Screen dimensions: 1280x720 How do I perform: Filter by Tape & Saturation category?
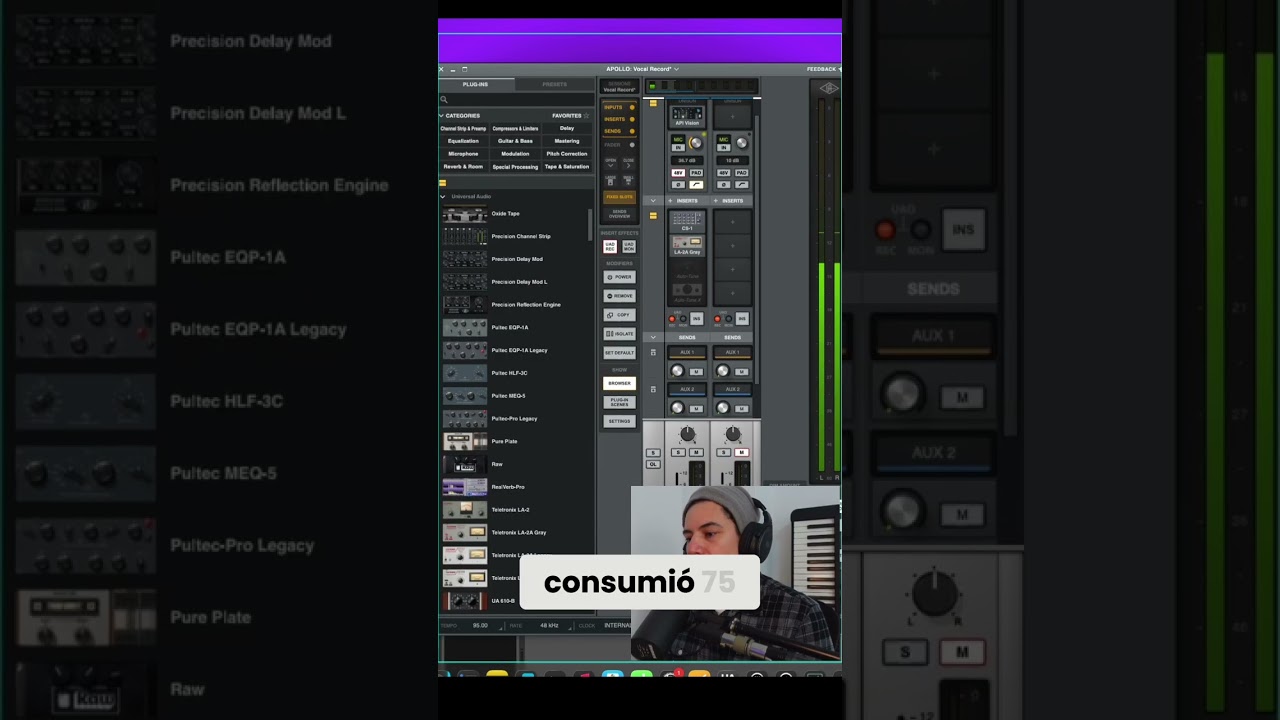click(567, 167)
